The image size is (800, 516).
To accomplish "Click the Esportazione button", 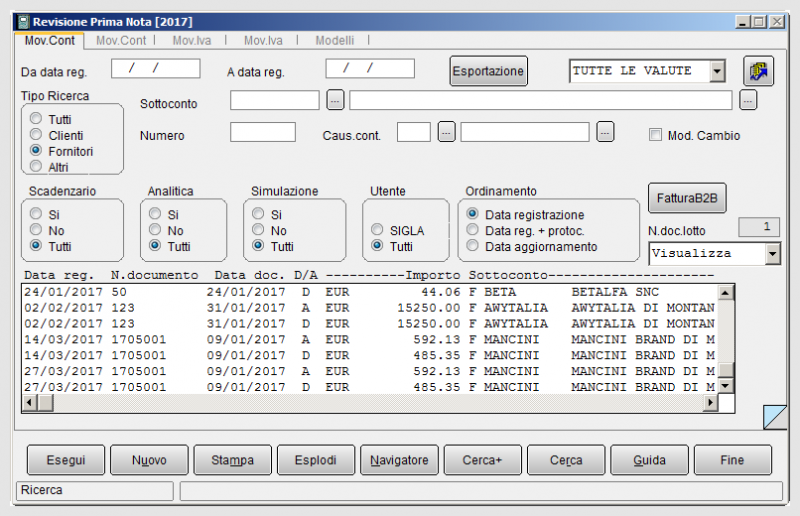I will pos(488,71).
